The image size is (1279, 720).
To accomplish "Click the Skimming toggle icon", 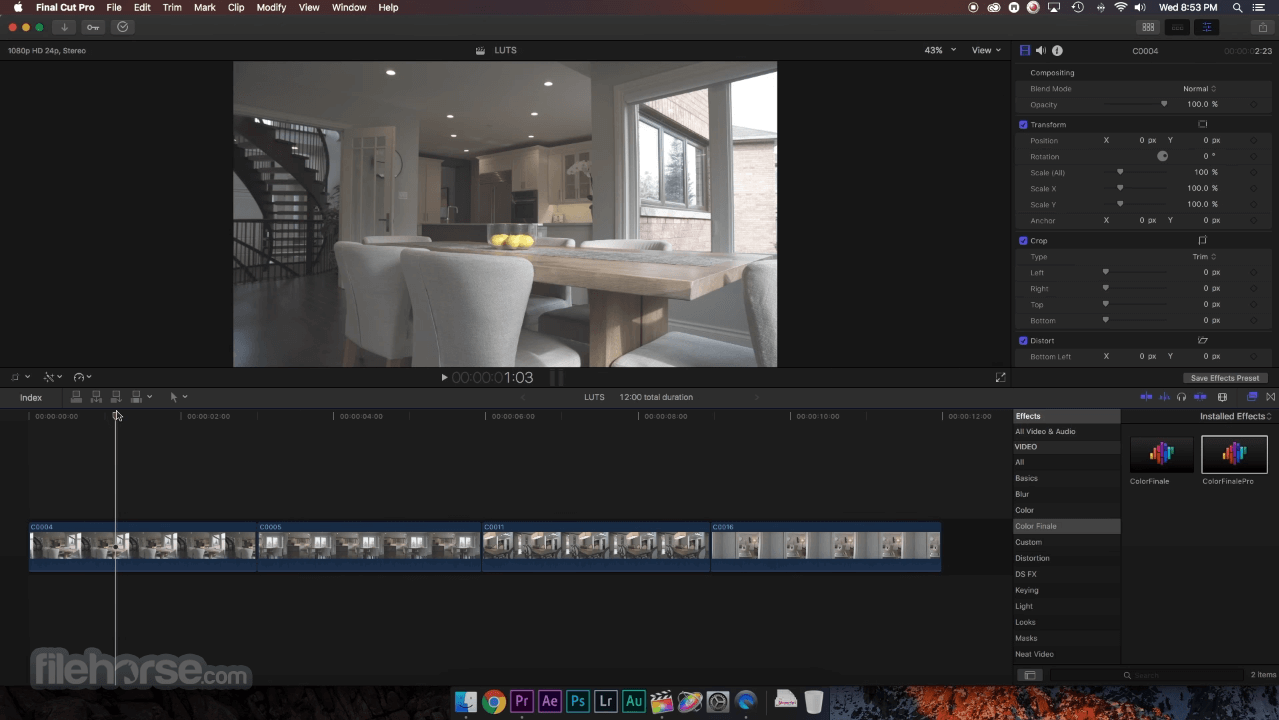I will pyautogui.click(x=1146, y=397).
